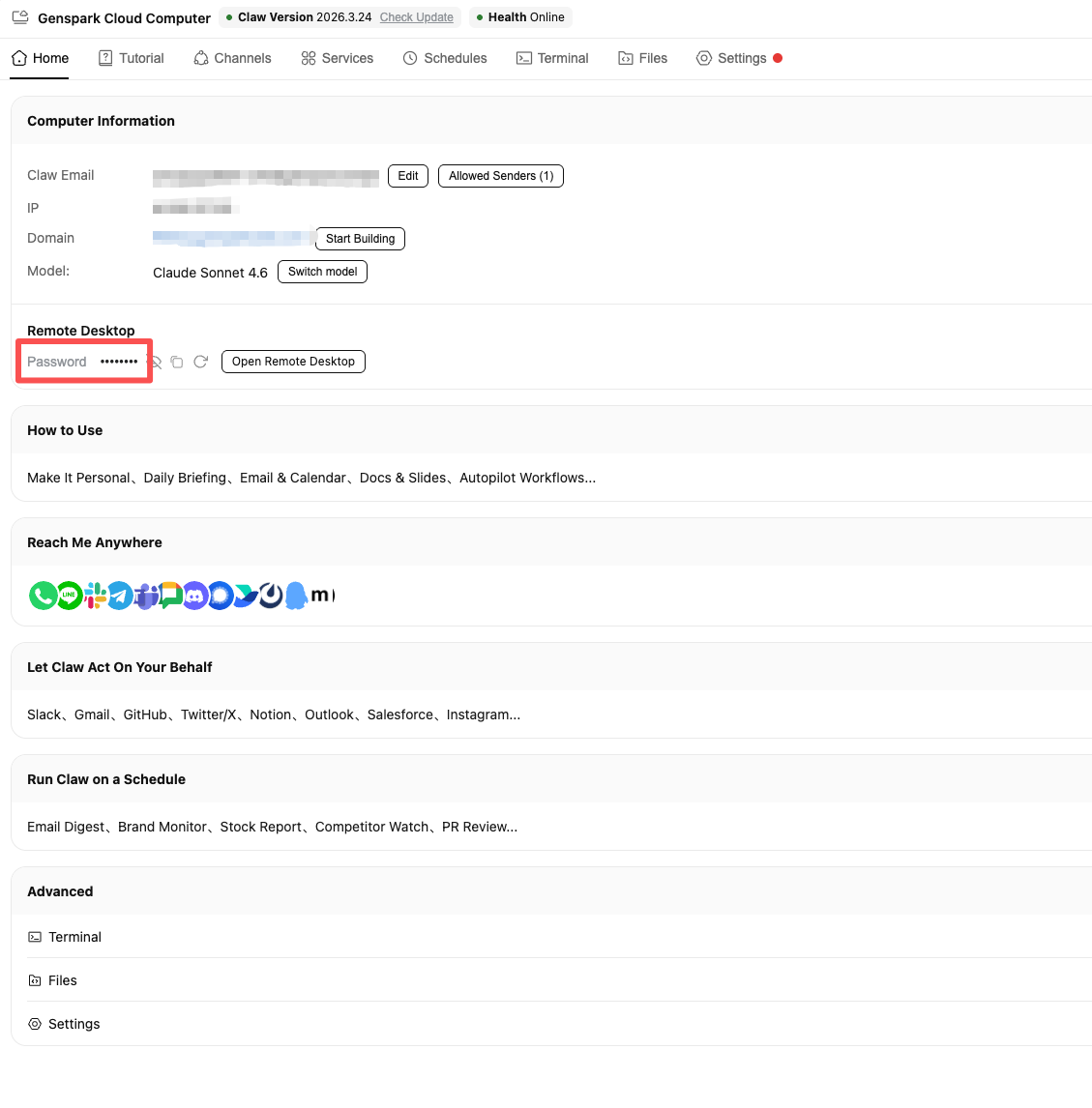This screenshot has width=1092, height=1108.
Task: Click the Notion integration text
Action: 270,714
